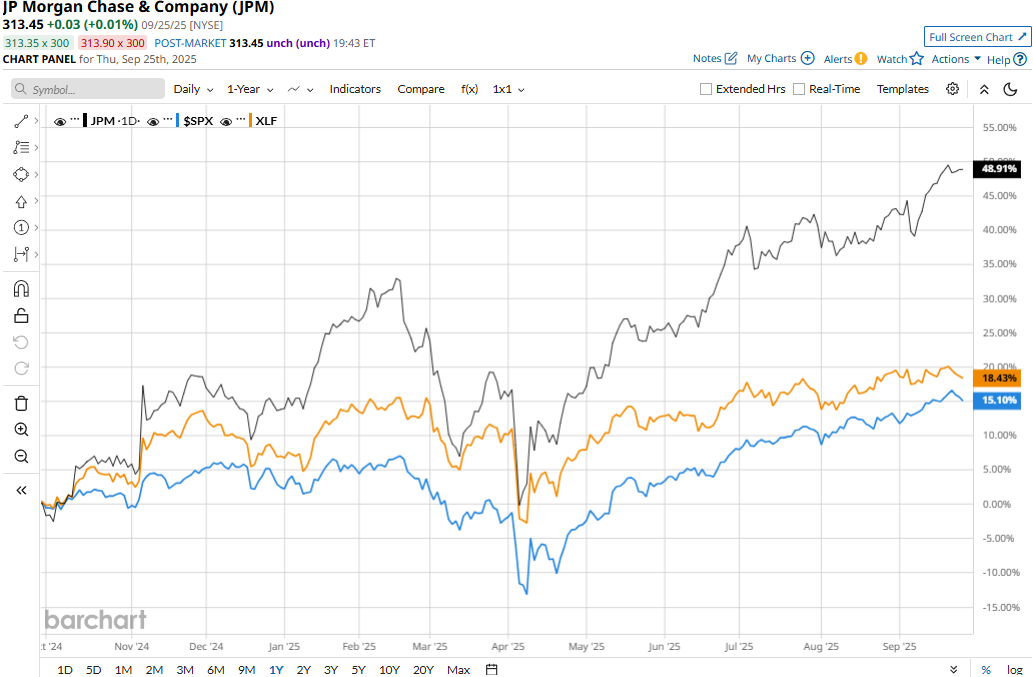
Task: Expand the bottom panel double chevron
Action: pyautogui.click(x=953, y=670)
